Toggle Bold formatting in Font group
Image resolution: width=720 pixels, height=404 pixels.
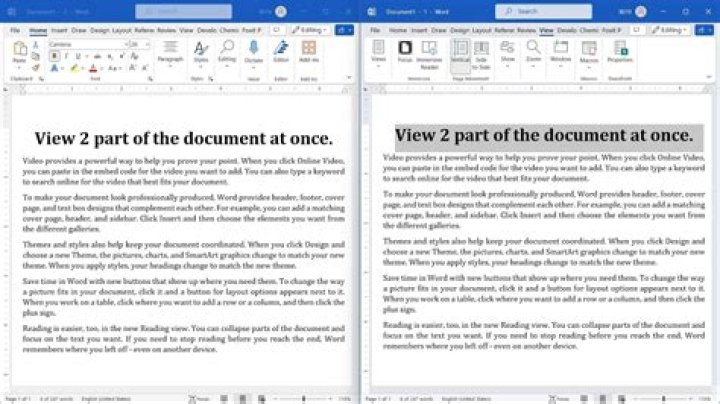click(51, 57)
